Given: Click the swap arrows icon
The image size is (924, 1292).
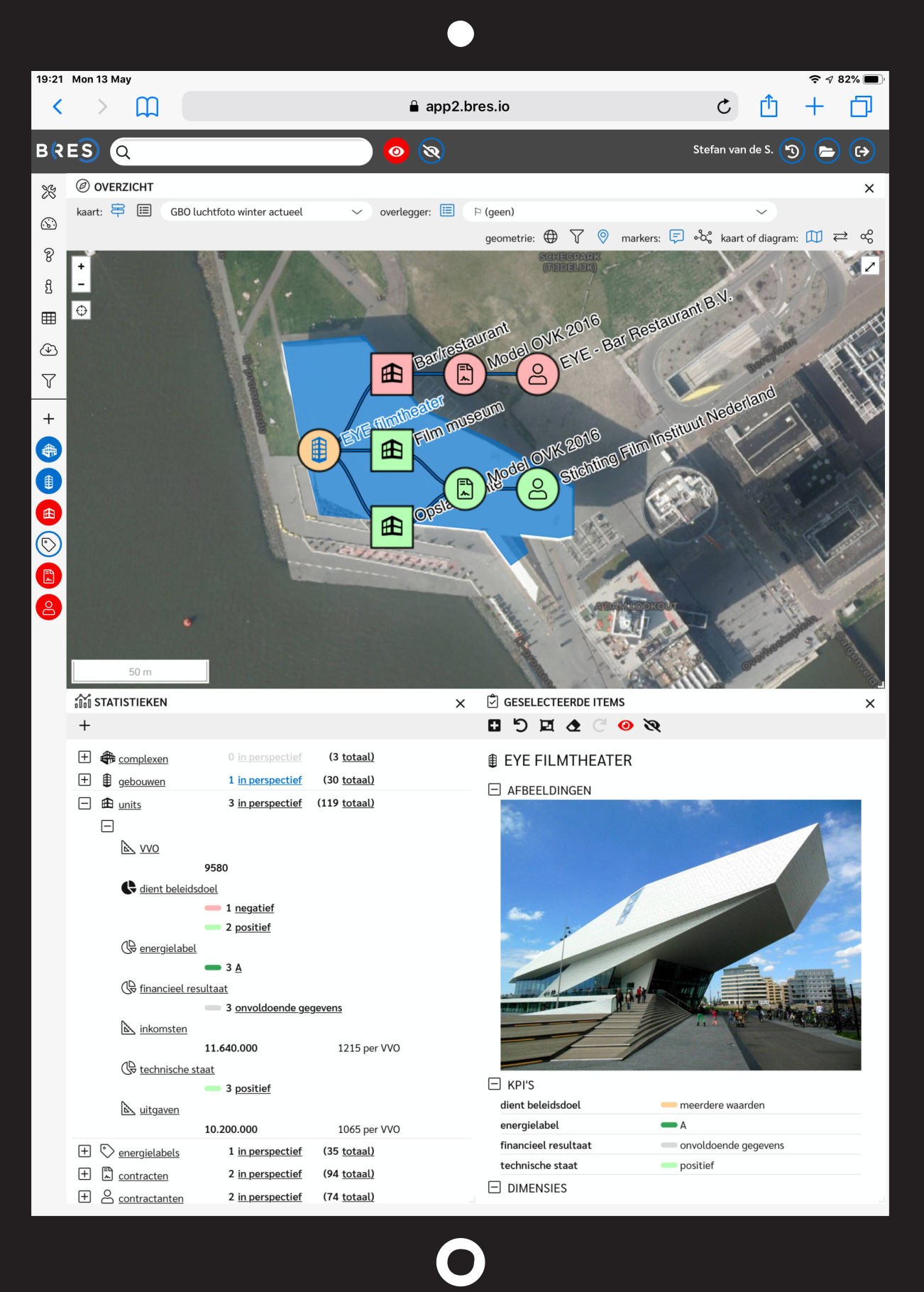Looking at the screenshot, I should pyautogui.click(x=840, y=237).
